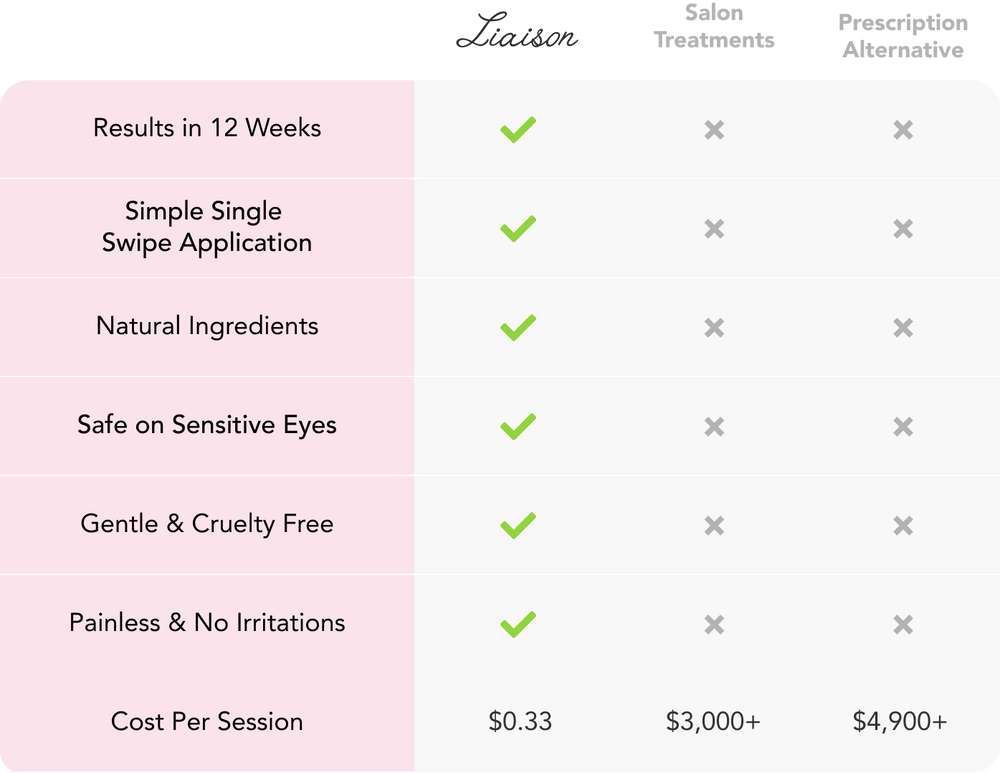Click the $3,000+ salon cost value
This screenshot has height=773, width=1000.
(x=714, y=721)
